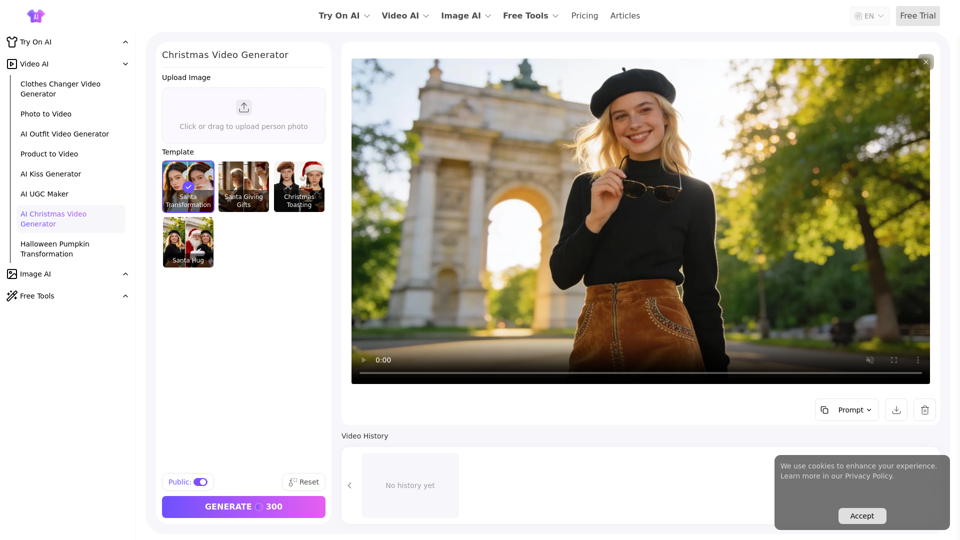
Task: Open the Pricing page
Action: point(584,16)
